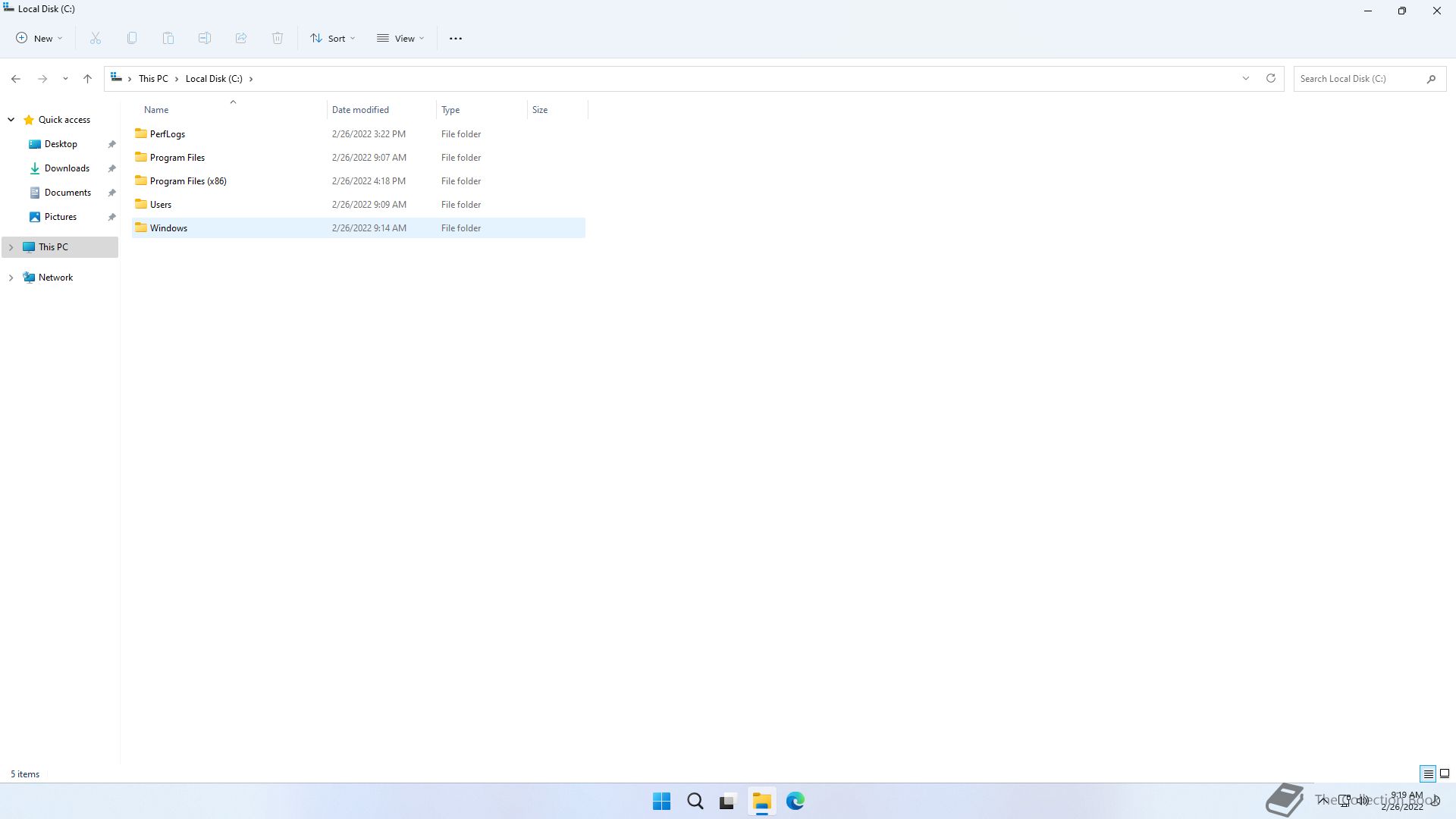Image resolution: width=1456 pixels, height=819 pixels.
Task: Navigate to This PC via the breadcrumb
Action: pos(152,78)
